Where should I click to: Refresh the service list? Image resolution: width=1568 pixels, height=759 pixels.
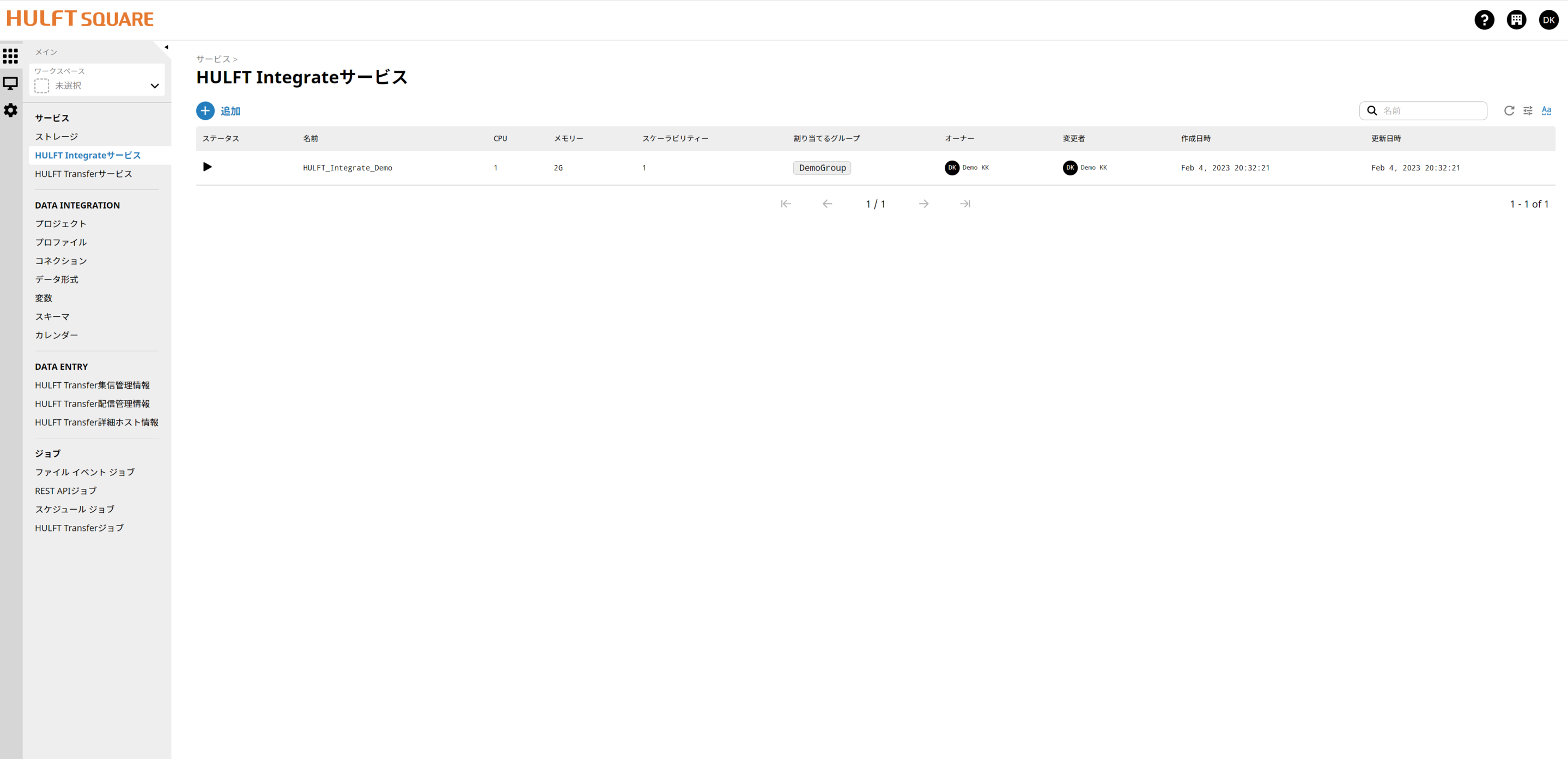1509,111
